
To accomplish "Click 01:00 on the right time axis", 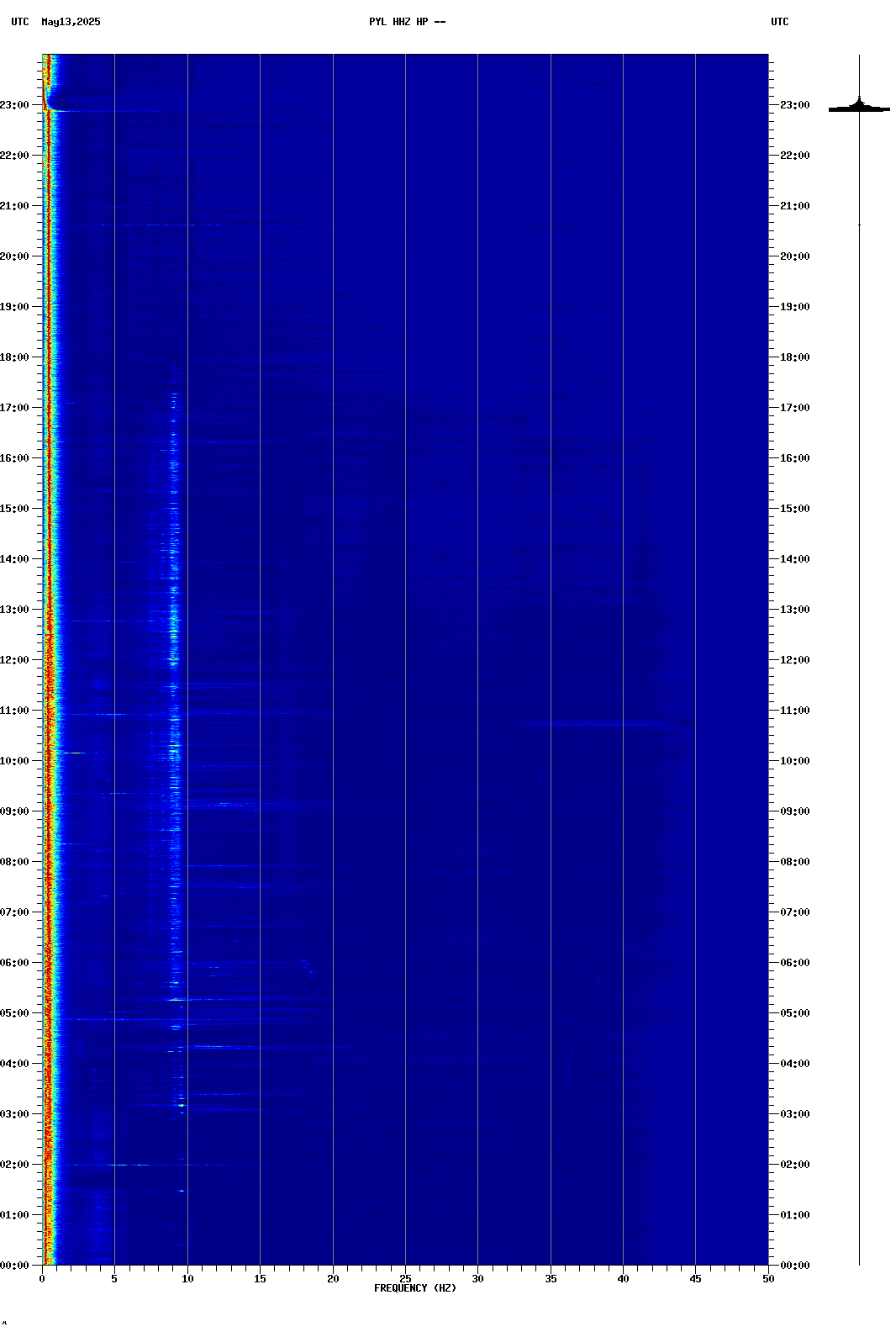I will pyautogui.click(x=794, y=1215).
